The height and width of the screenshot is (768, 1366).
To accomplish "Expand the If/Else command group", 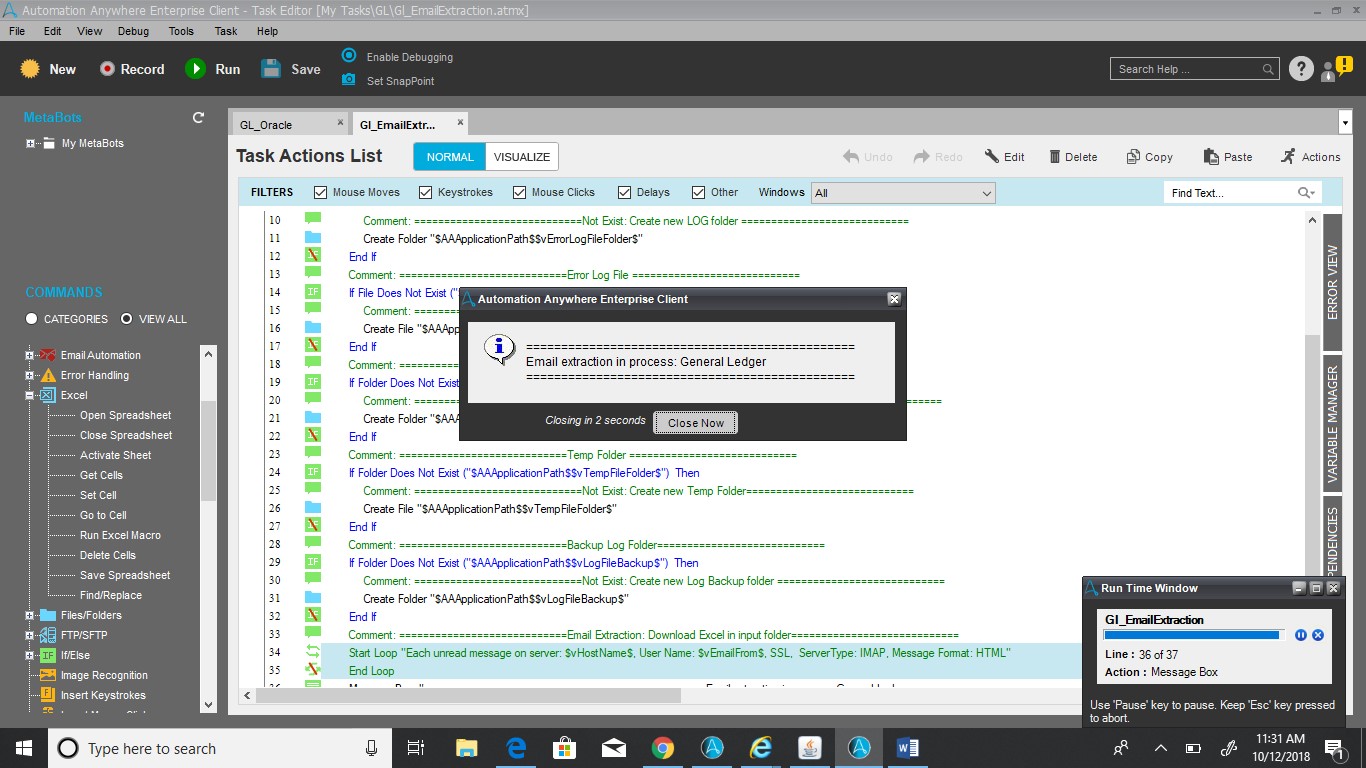I will (31, 655).
